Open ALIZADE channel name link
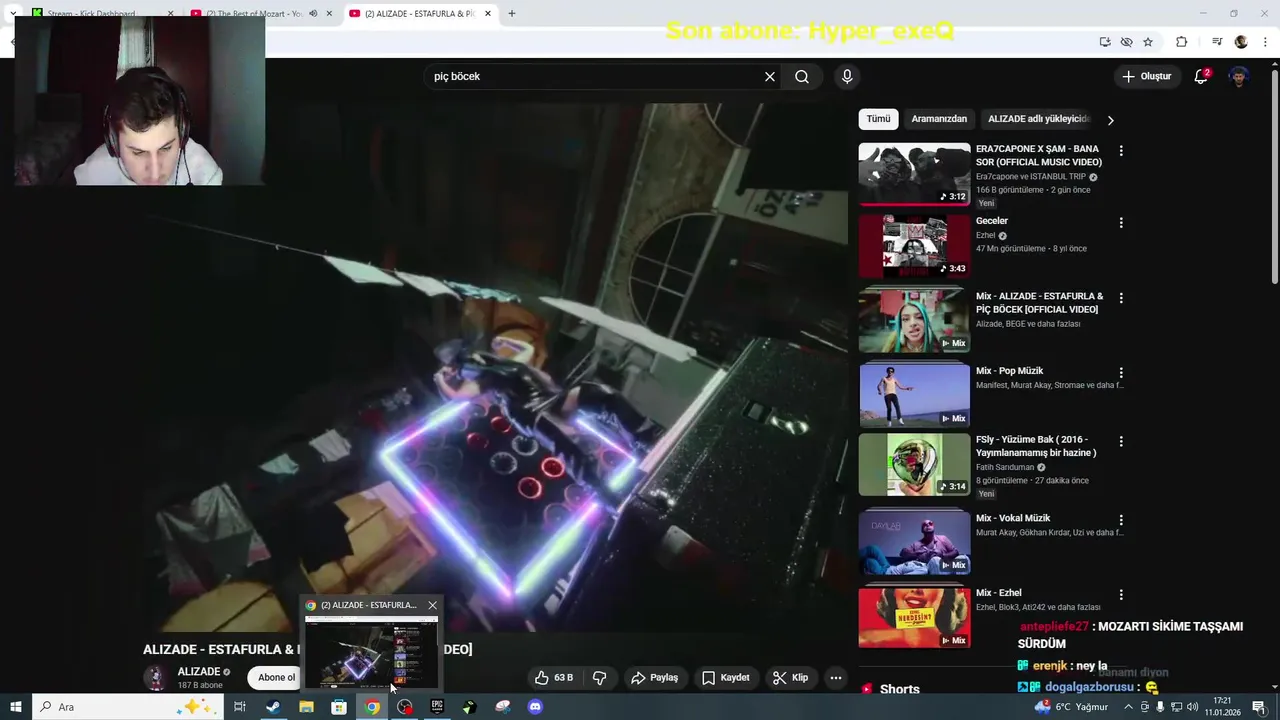The height and width of the screenshot is (720, 1280). 199,672
